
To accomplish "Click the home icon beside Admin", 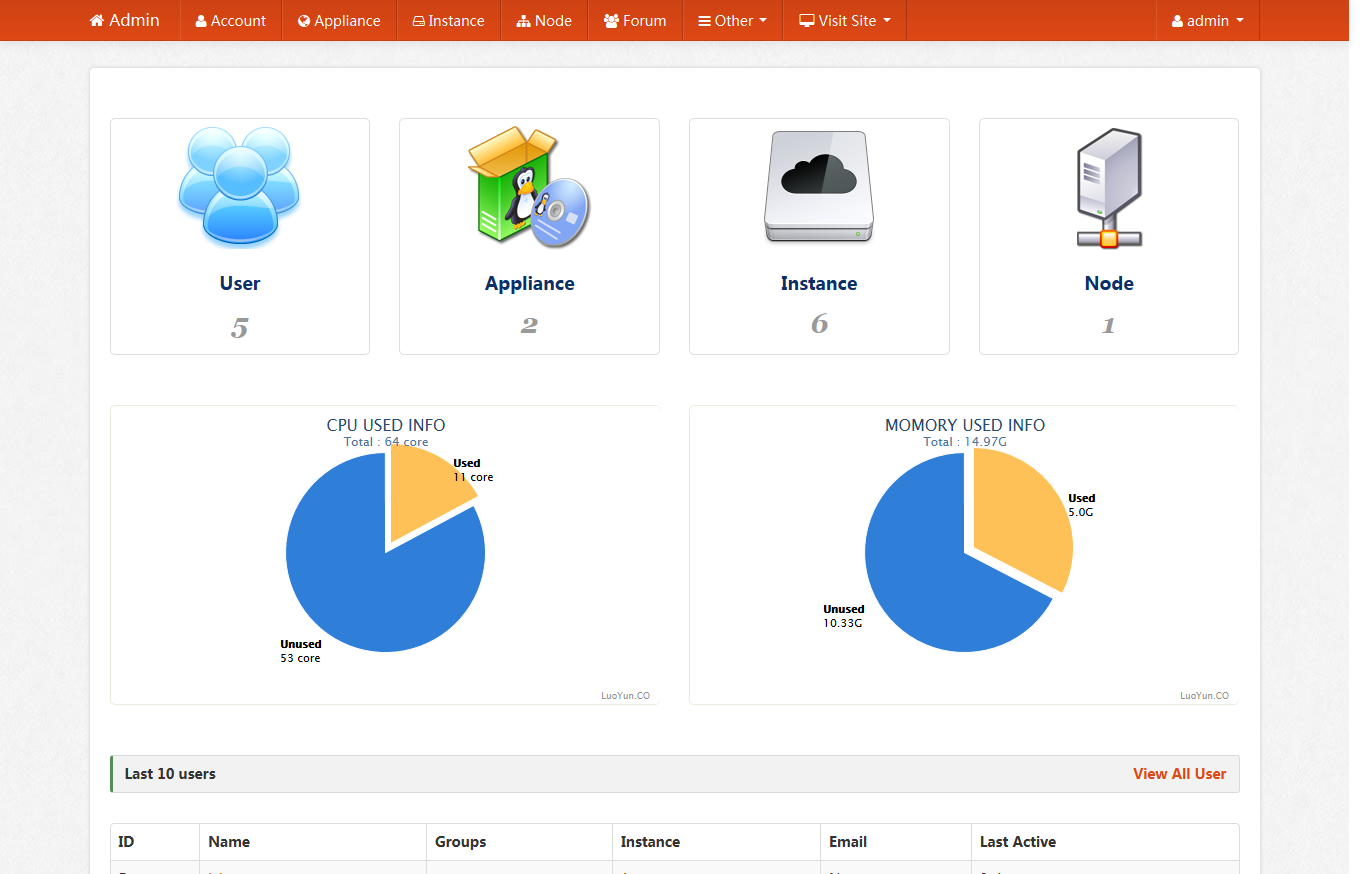I will click(97, 20).
